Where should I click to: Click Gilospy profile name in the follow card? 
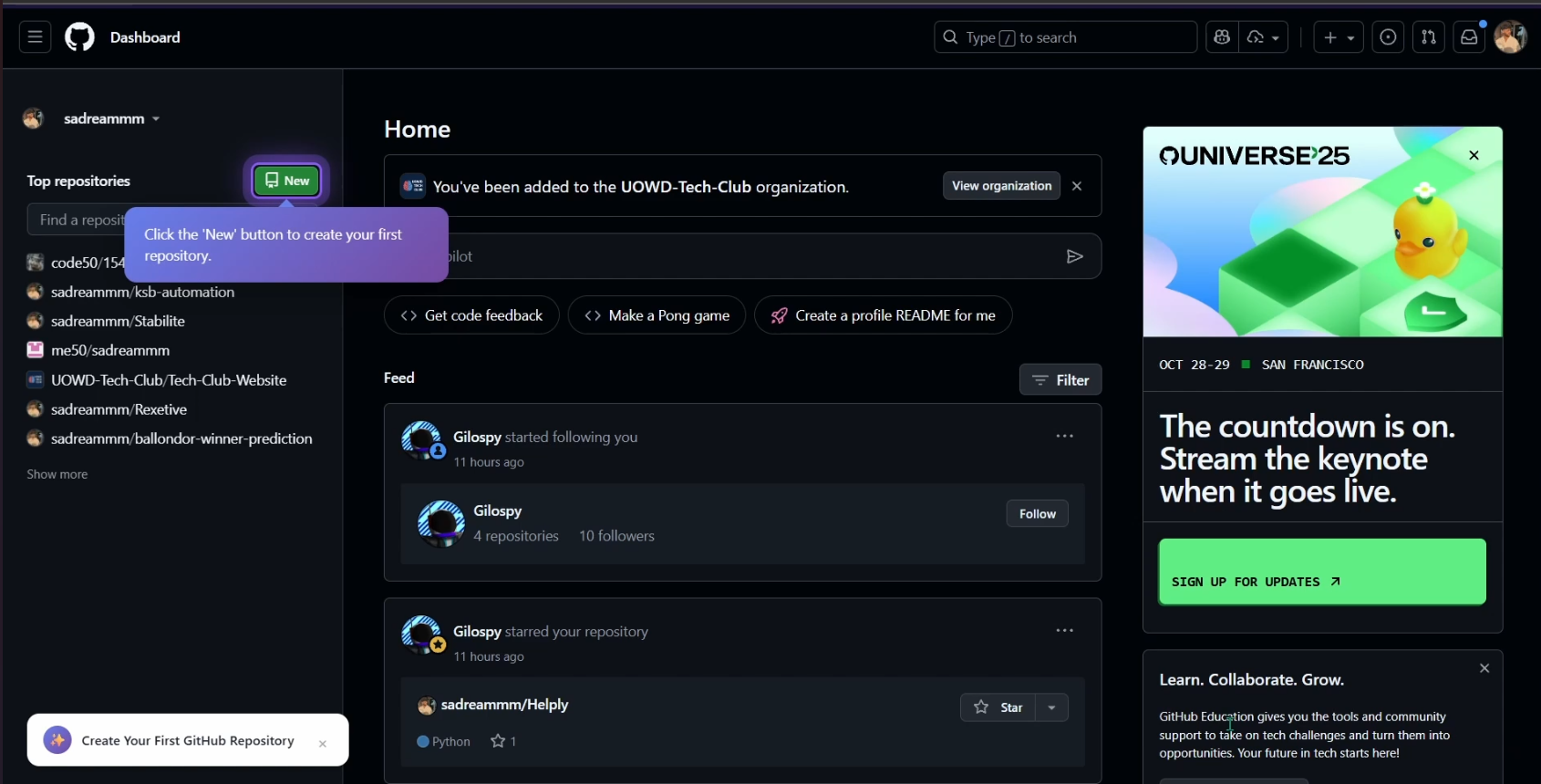(x=497, y=511)
